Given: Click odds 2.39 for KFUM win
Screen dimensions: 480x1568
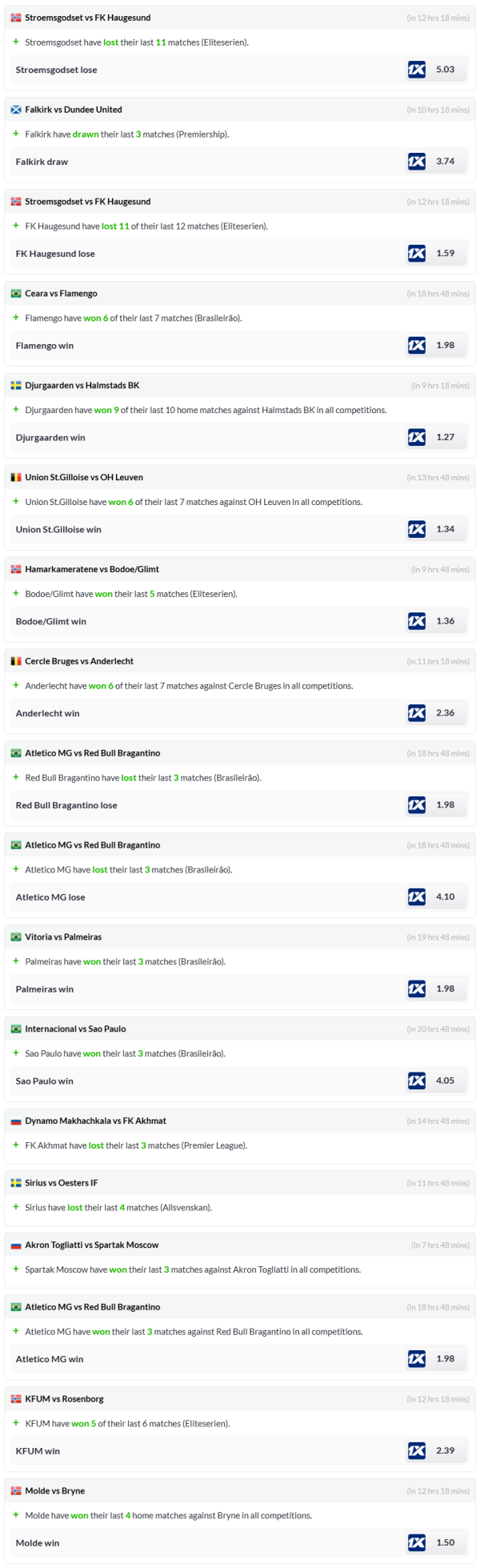Looking at the screenshot, I should [x=446, y=1450].
